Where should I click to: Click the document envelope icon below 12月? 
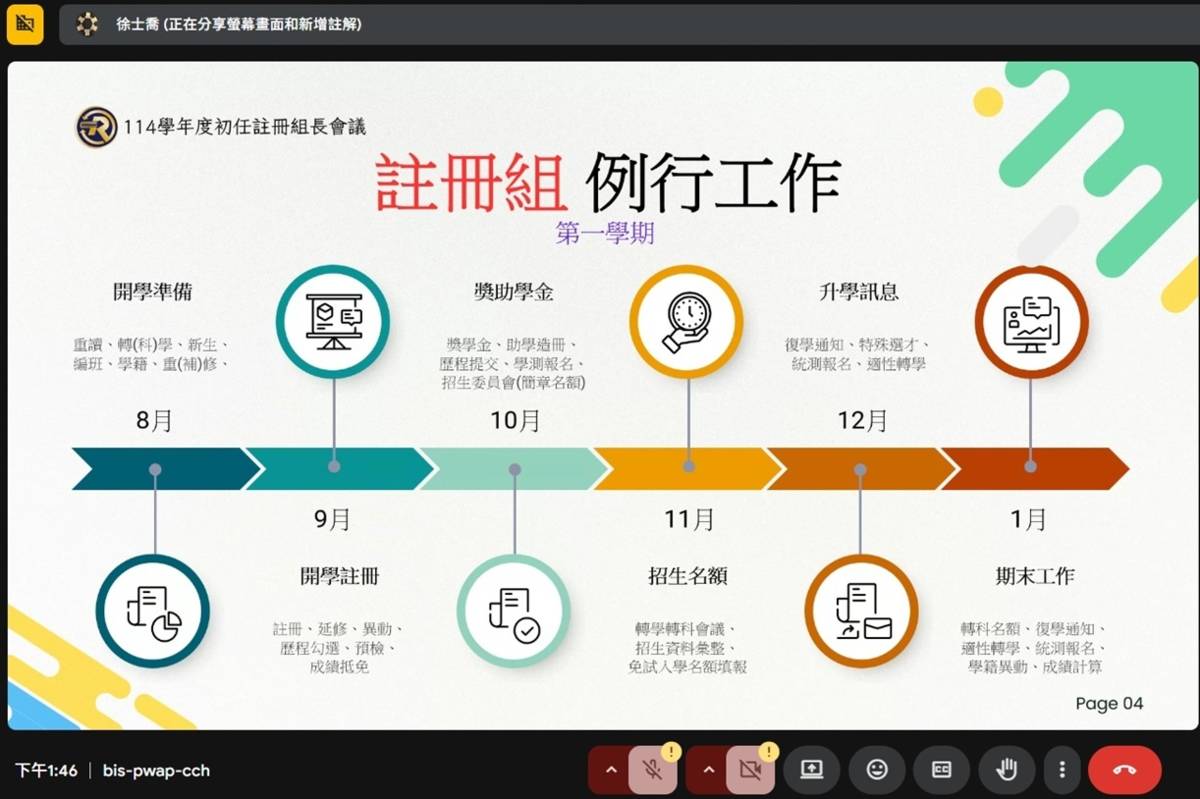pos(861,611)
